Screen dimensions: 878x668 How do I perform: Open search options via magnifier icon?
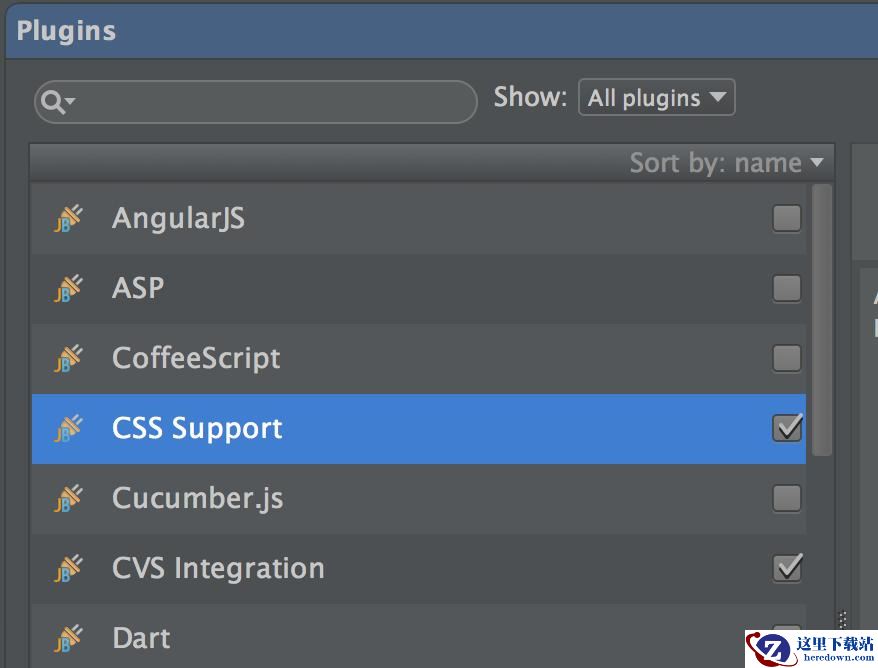58,102
